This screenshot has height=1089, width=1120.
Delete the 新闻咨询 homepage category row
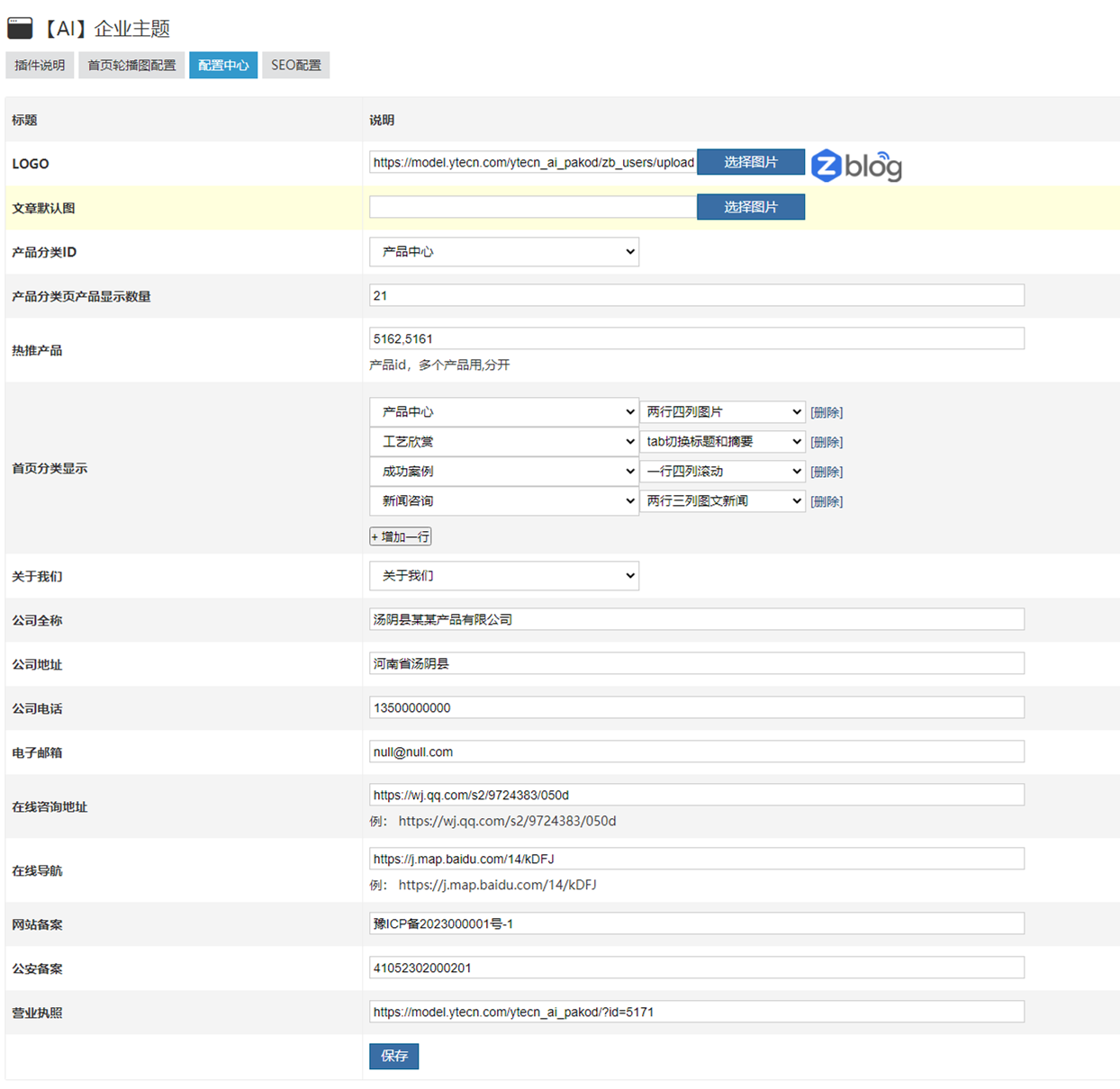coord(826,502)
